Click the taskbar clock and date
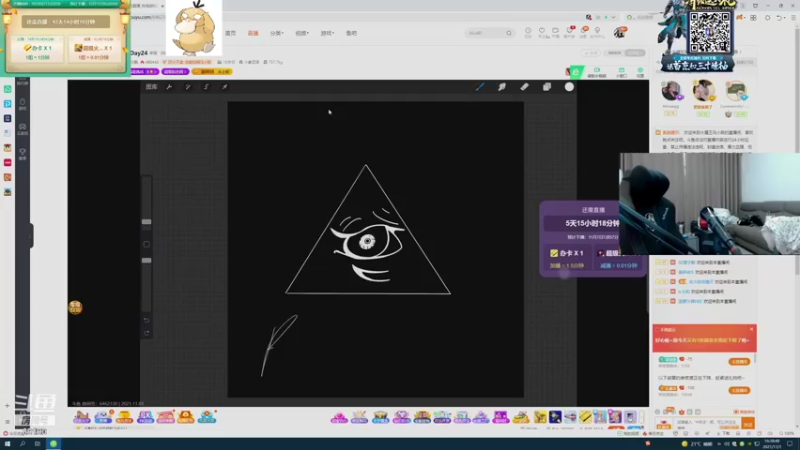 pyautogui.click(x=771, y=444)
